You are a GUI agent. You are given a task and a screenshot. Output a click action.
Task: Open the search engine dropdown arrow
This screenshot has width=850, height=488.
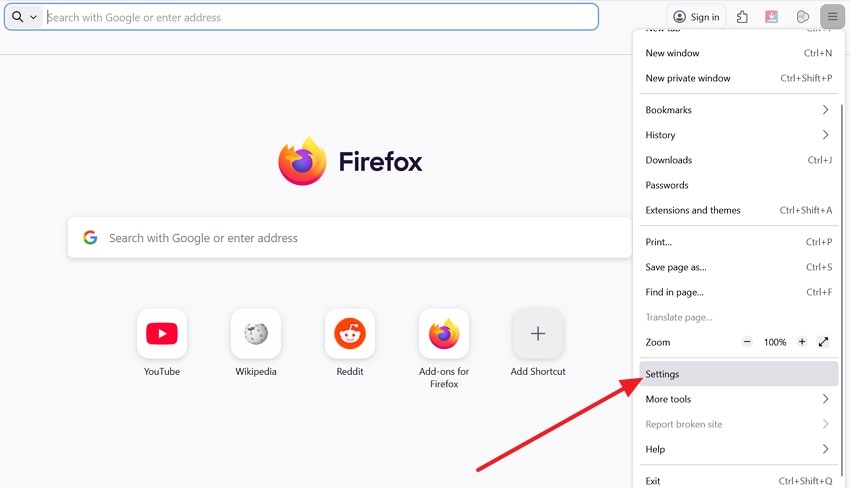pyautogui.click(x=33, y=17)
